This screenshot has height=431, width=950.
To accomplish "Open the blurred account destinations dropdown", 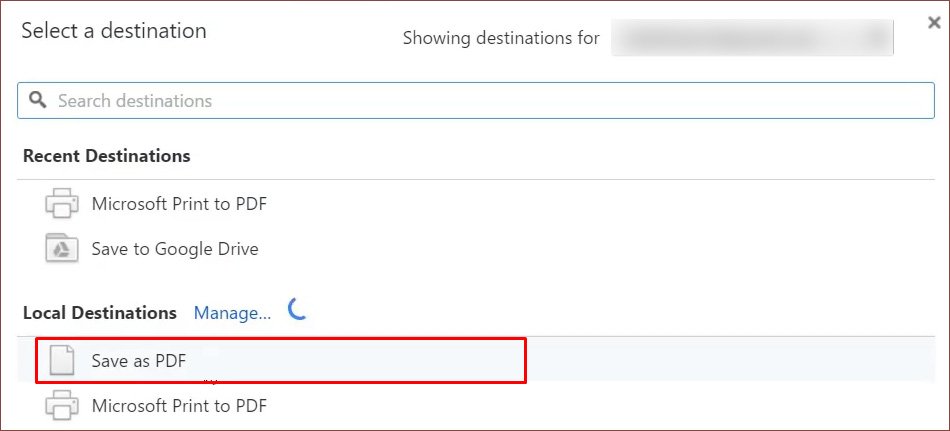I will (x=752, y=38).
